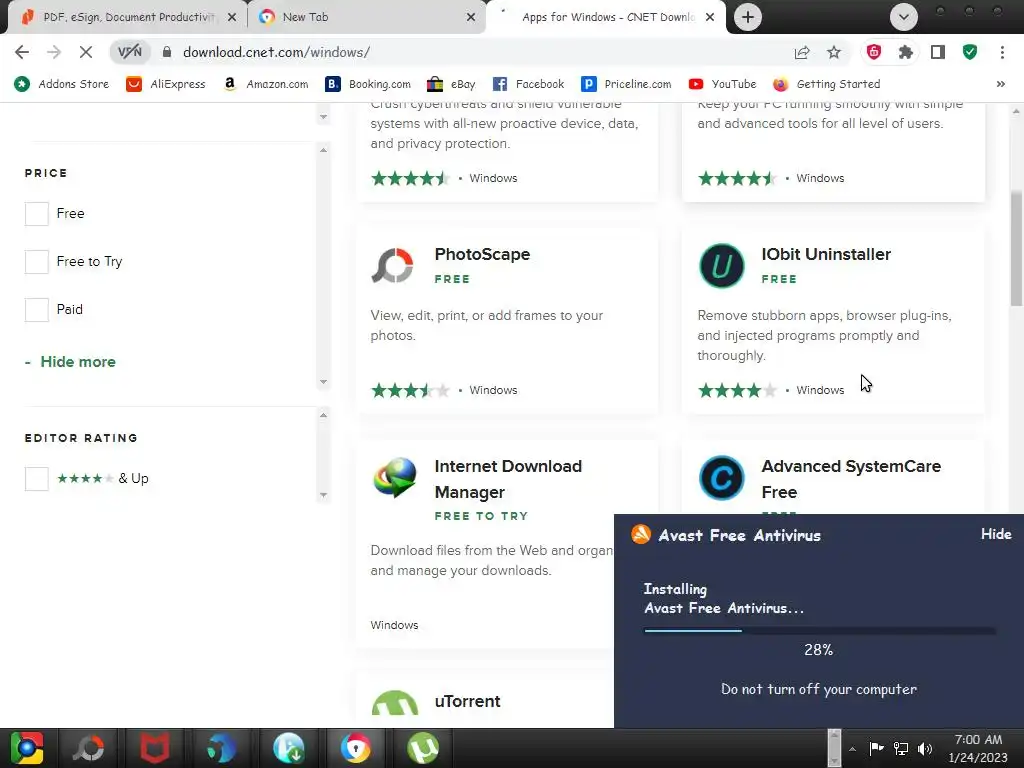Open Advanced SystemCare Free title

(x=851, y=479)
